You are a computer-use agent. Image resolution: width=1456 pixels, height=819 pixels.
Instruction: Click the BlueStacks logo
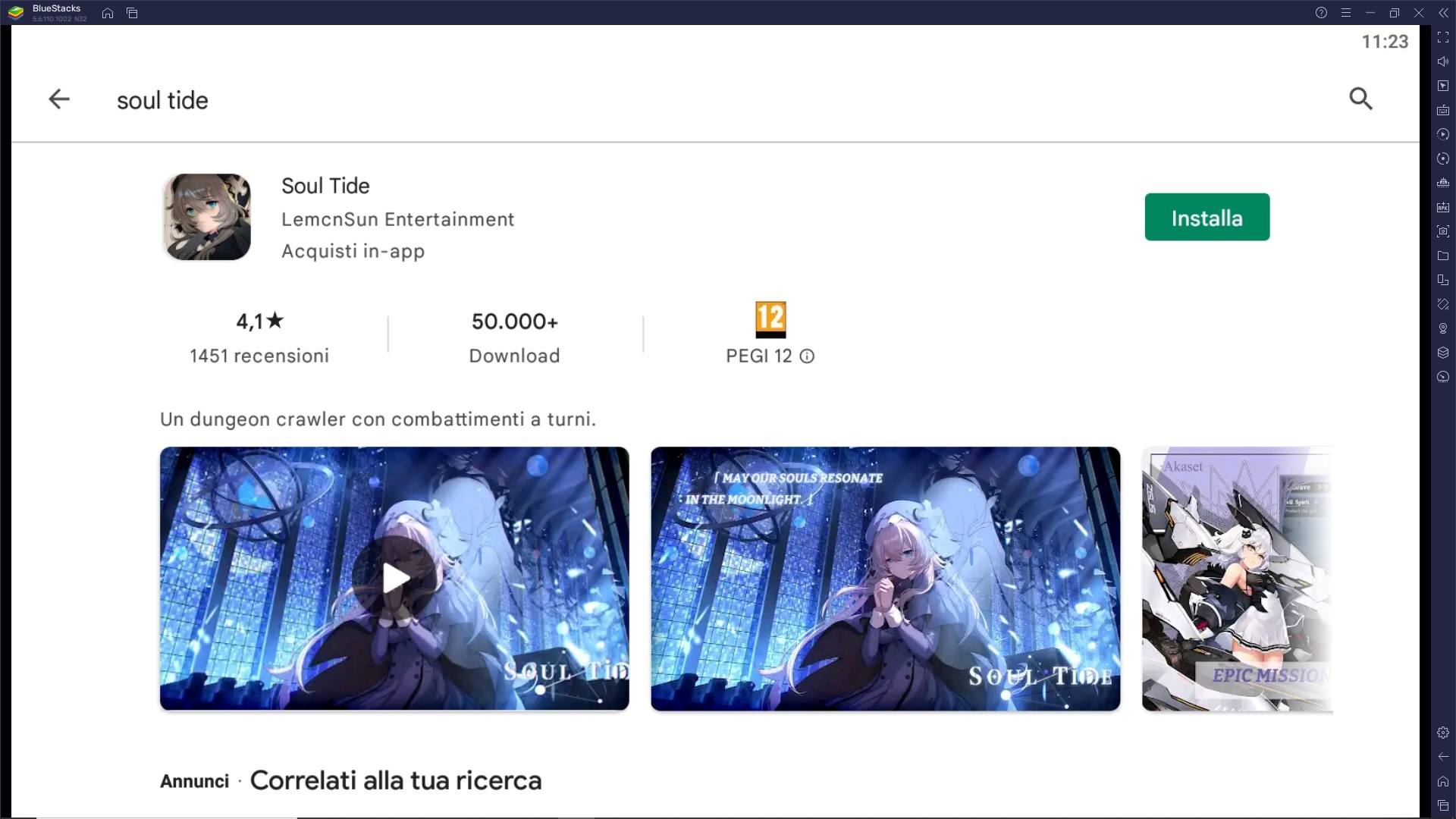[16, 12]
